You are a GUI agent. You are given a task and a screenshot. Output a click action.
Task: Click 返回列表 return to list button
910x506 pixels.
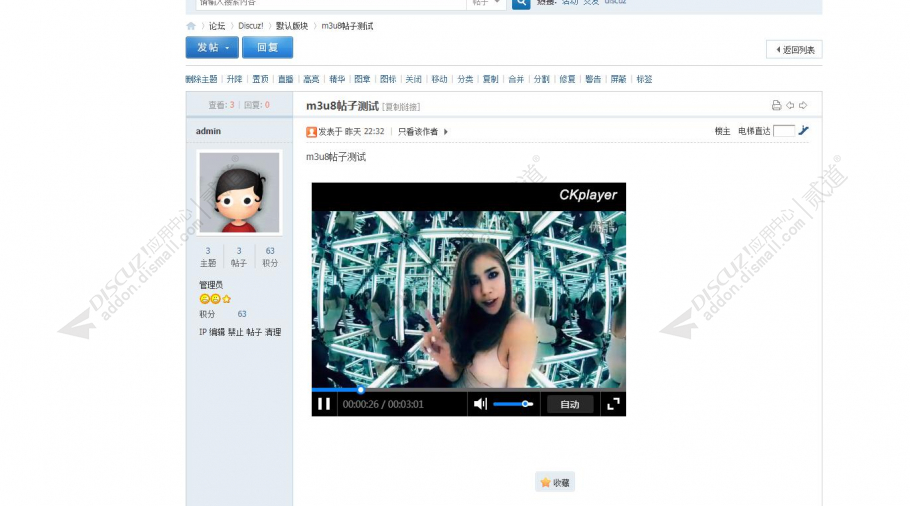tap(794, 50)
